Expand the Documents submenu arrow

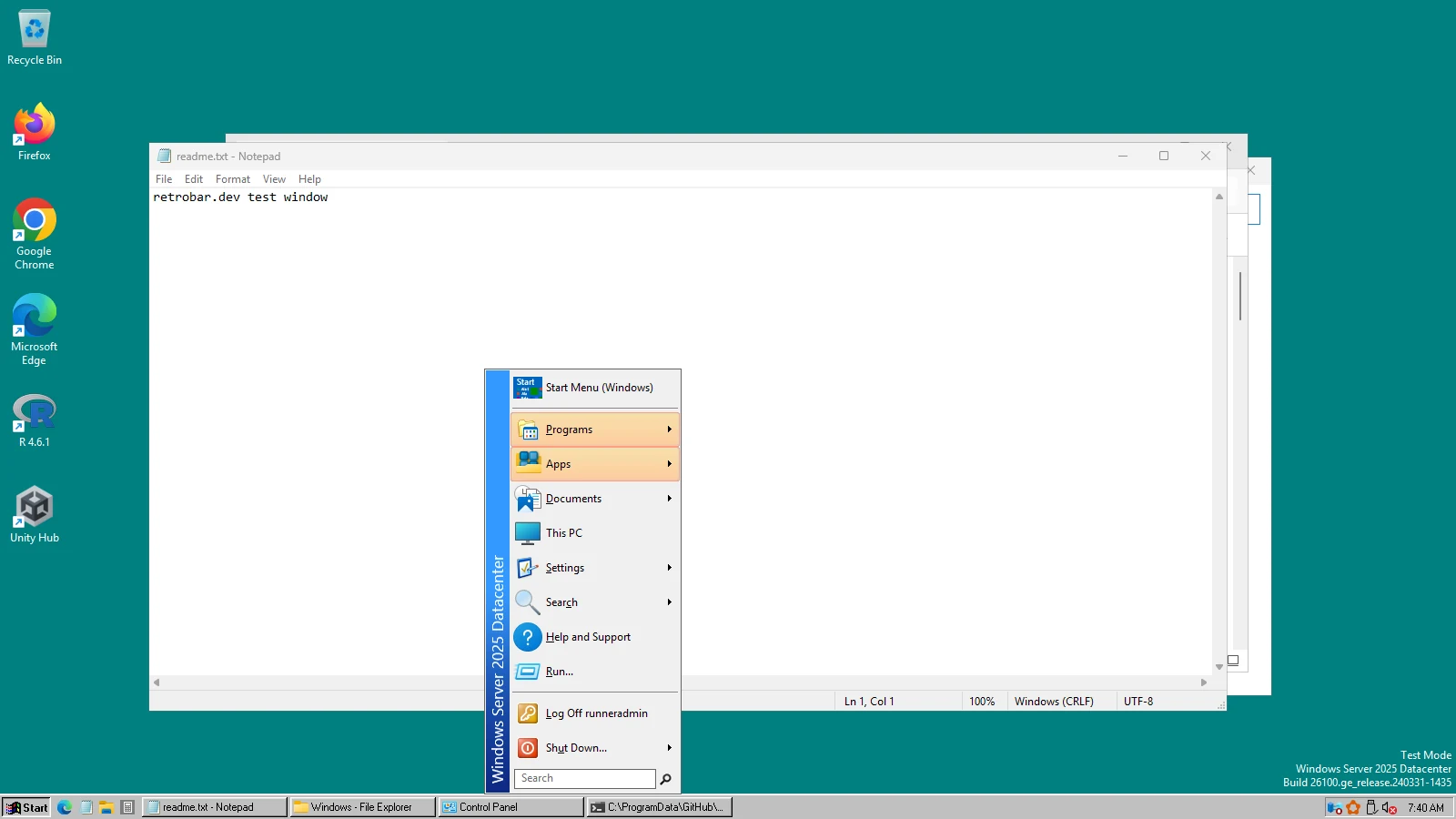(x=669, y=499)
